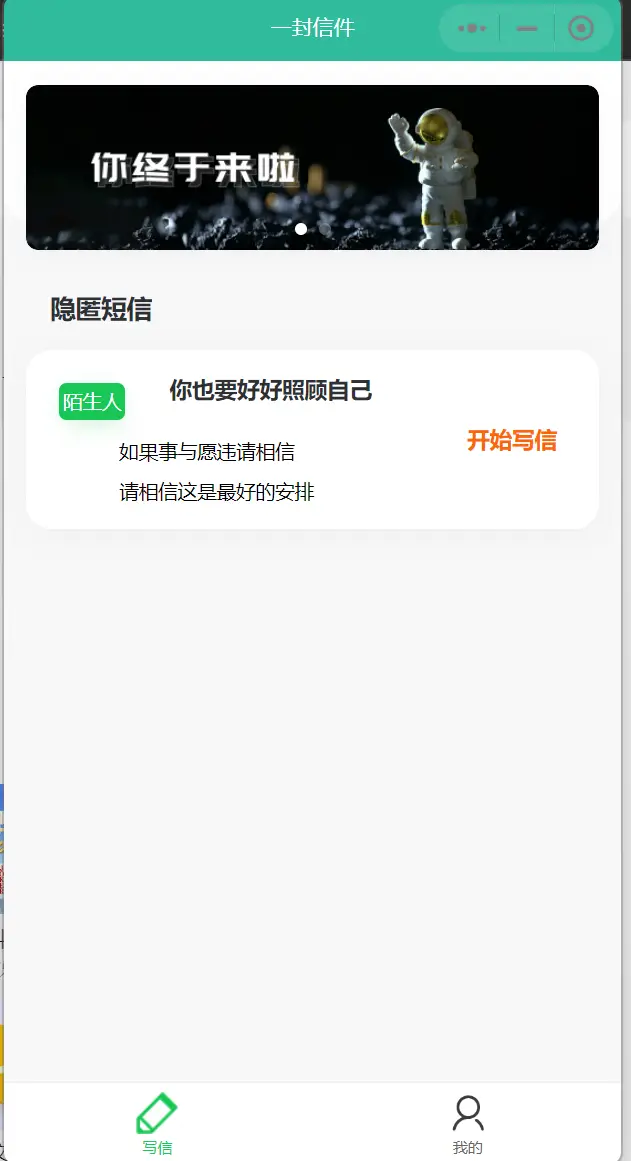
Task: Switch to the 写信 tab label
Action: point(157,1148)
